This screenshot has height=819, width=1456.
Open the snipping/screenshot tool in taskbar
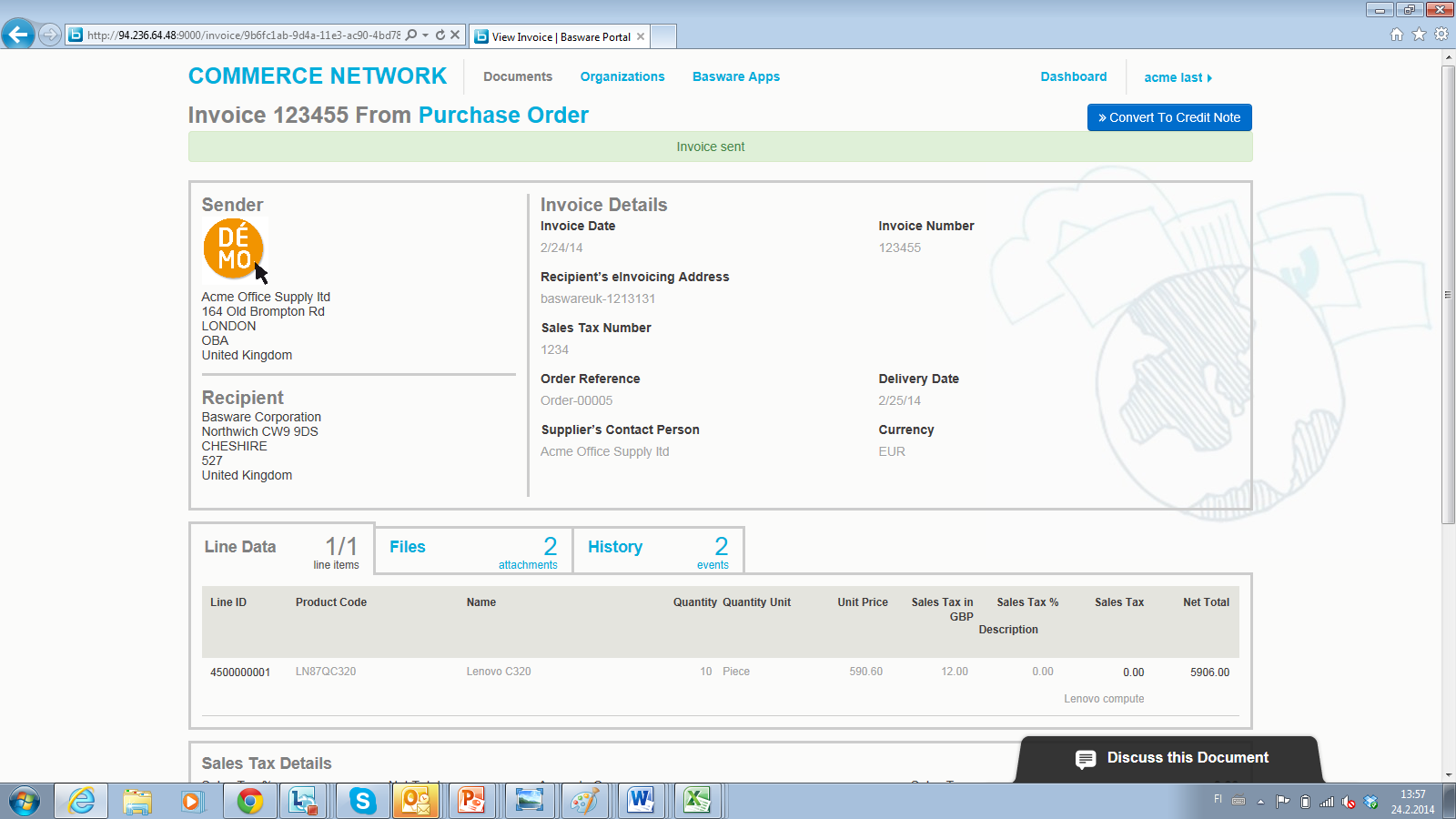[x=529, y=801]
